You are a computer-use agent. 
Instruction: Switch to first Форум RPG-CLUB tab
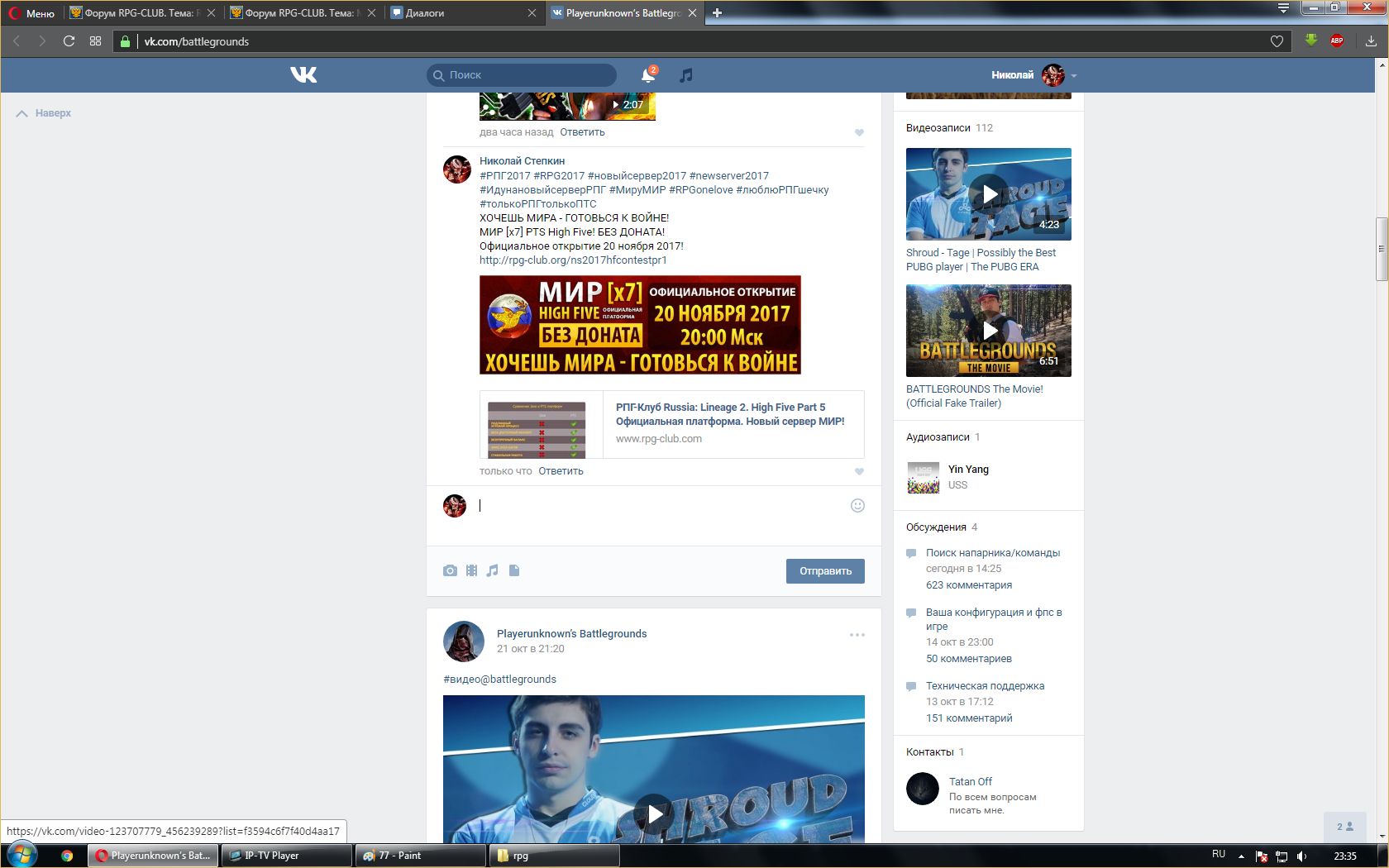pos(142,13)
